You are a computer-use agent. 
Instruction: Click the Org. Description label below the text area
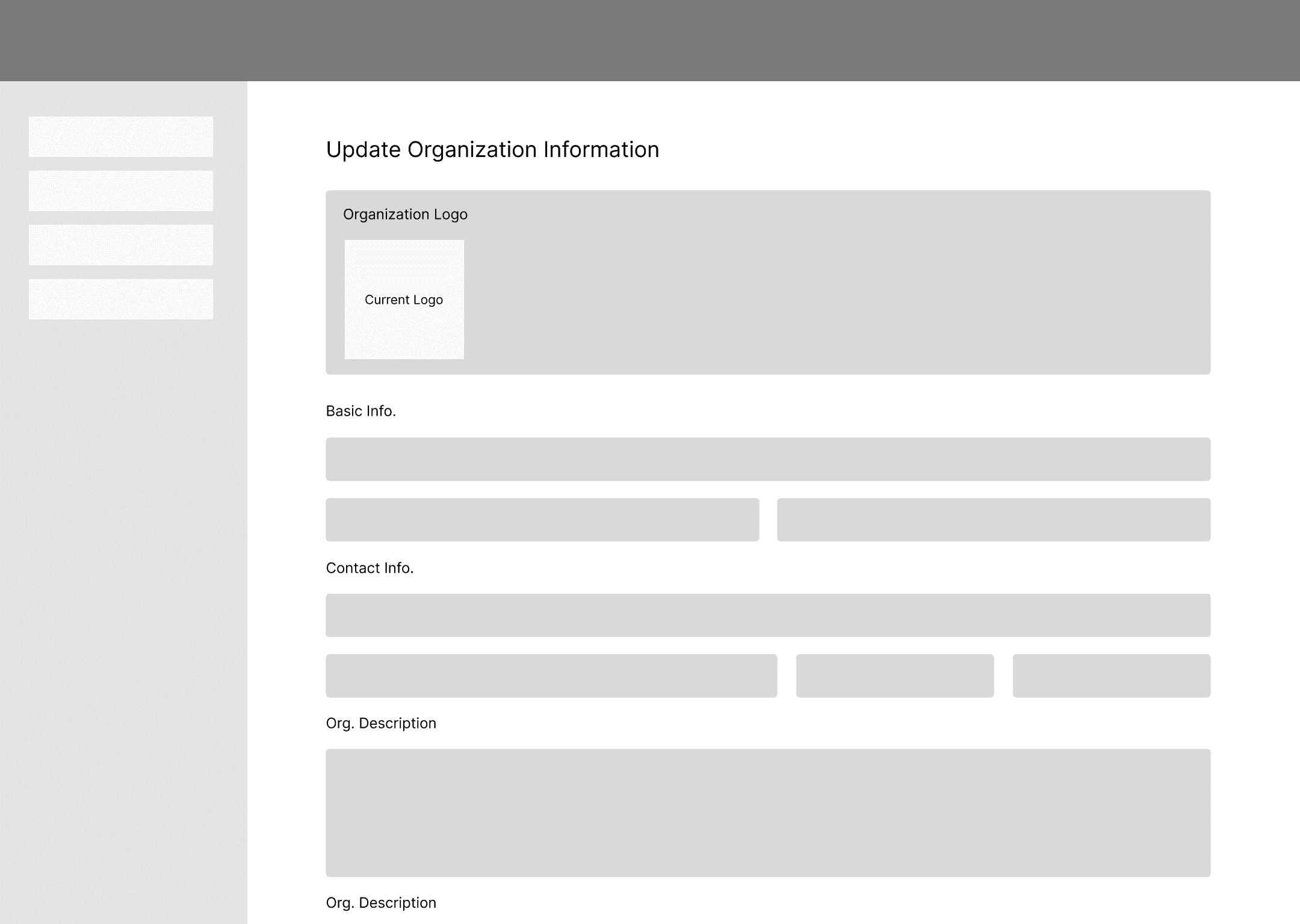[381, 902]
